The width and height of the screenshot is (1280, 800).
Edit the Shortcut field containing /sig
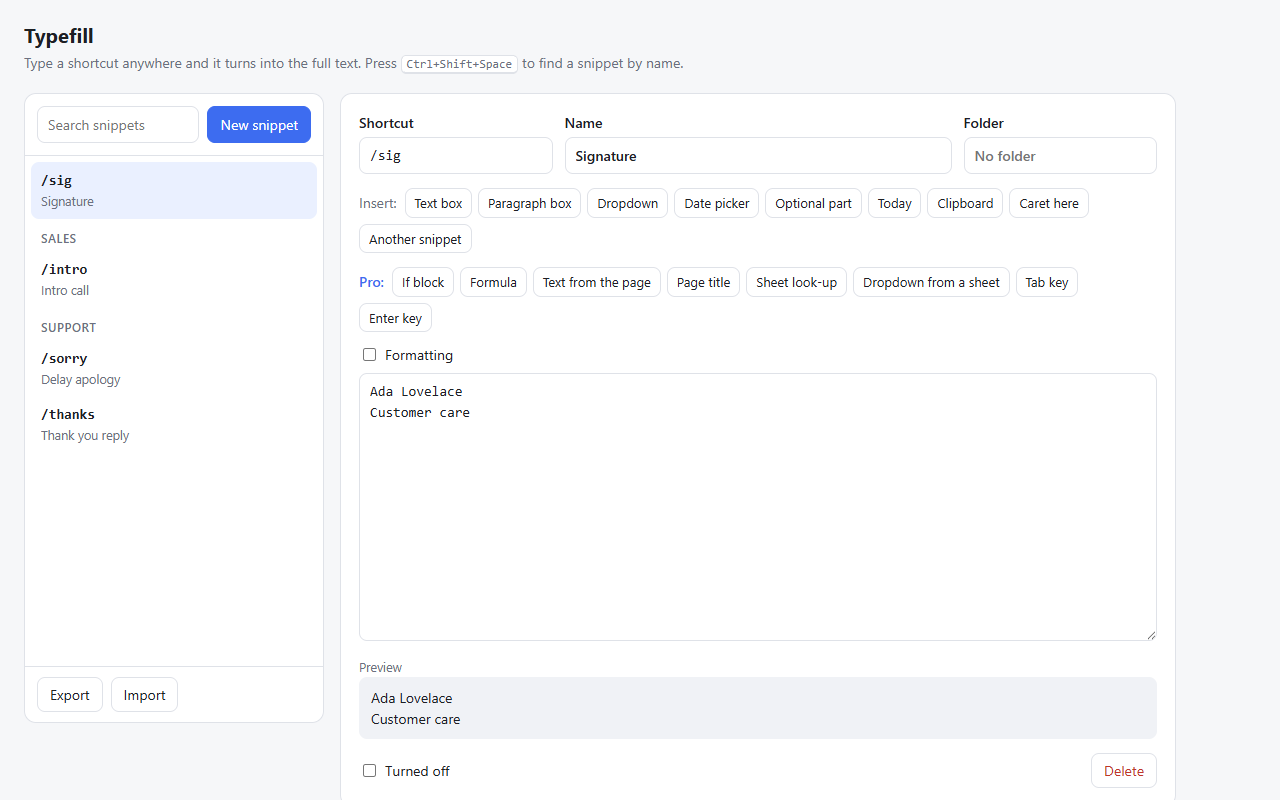click(x=456, y=156)
